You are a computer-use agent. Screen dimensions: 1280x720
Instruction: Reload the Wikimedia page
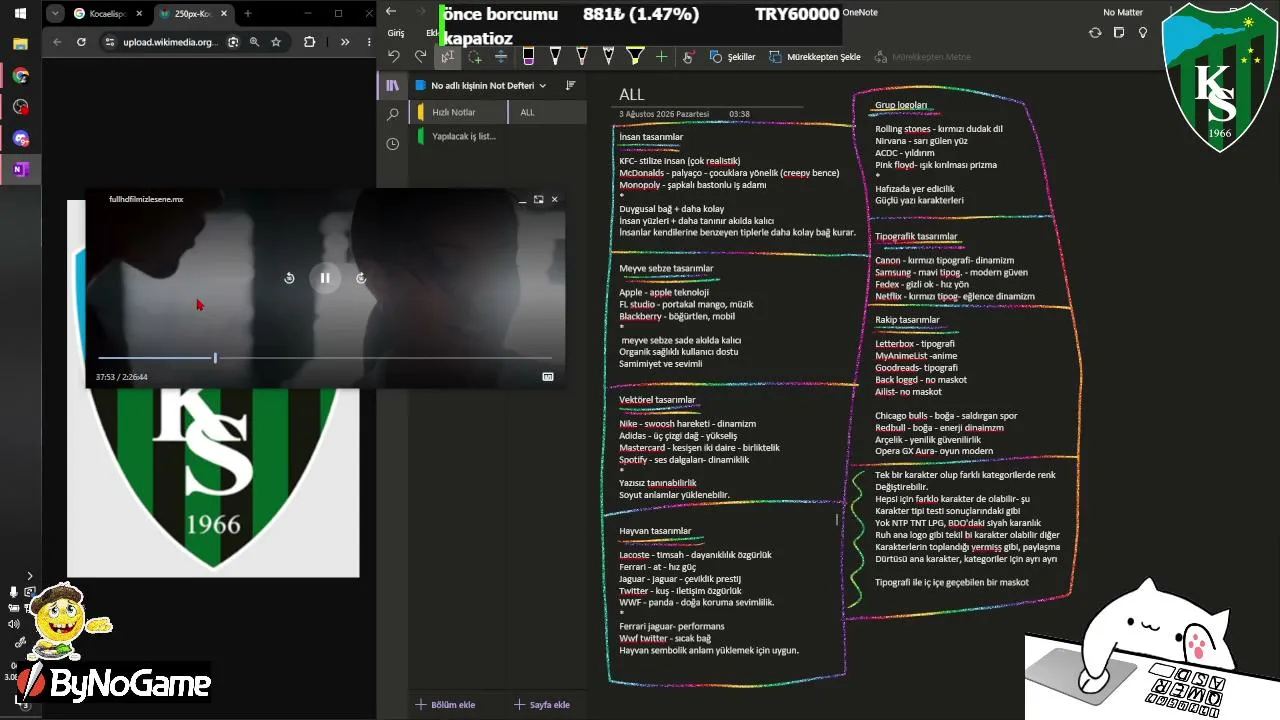click(81, 42)
